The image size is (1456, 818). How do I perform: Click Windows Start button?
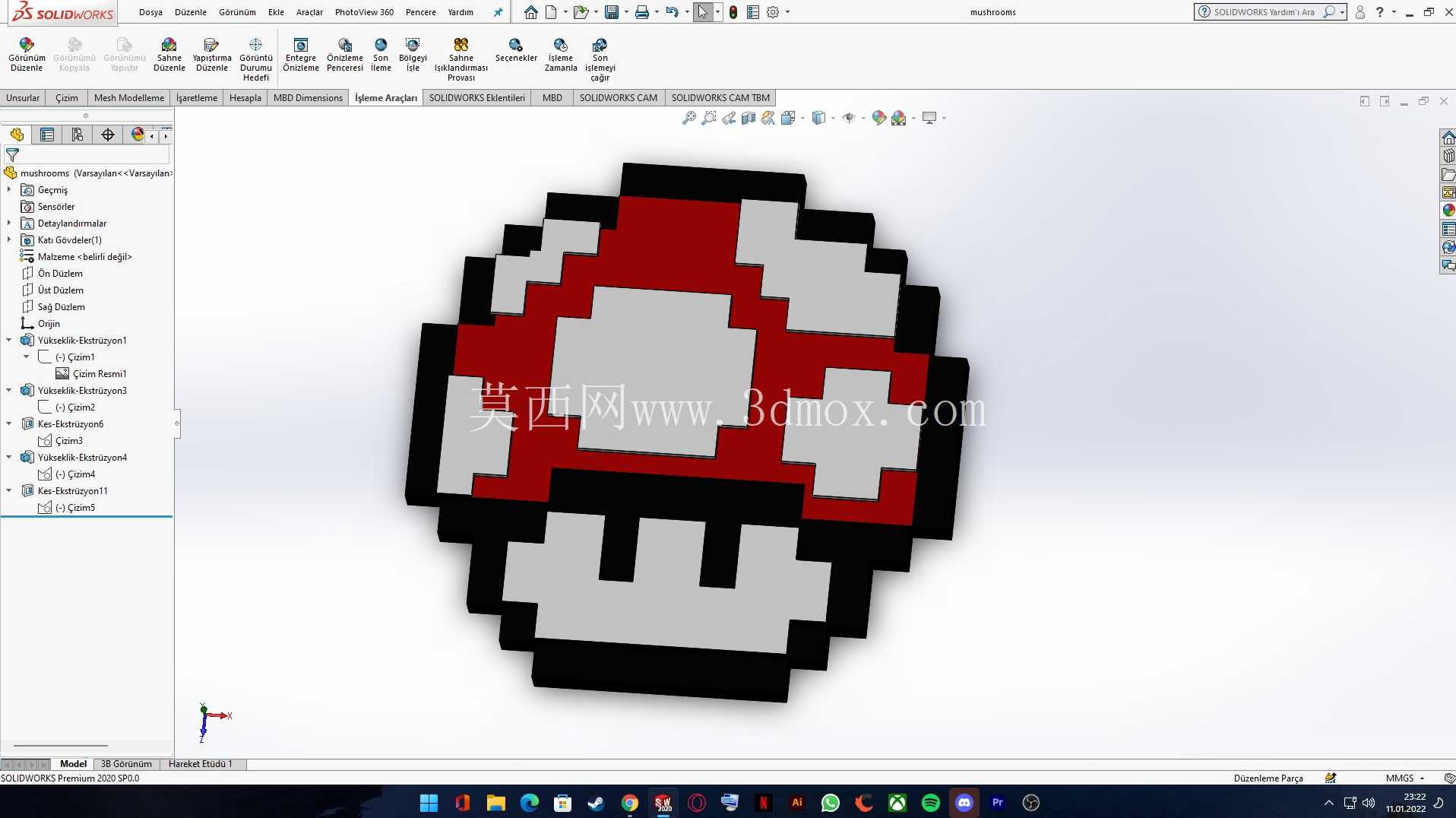point(429,802)
